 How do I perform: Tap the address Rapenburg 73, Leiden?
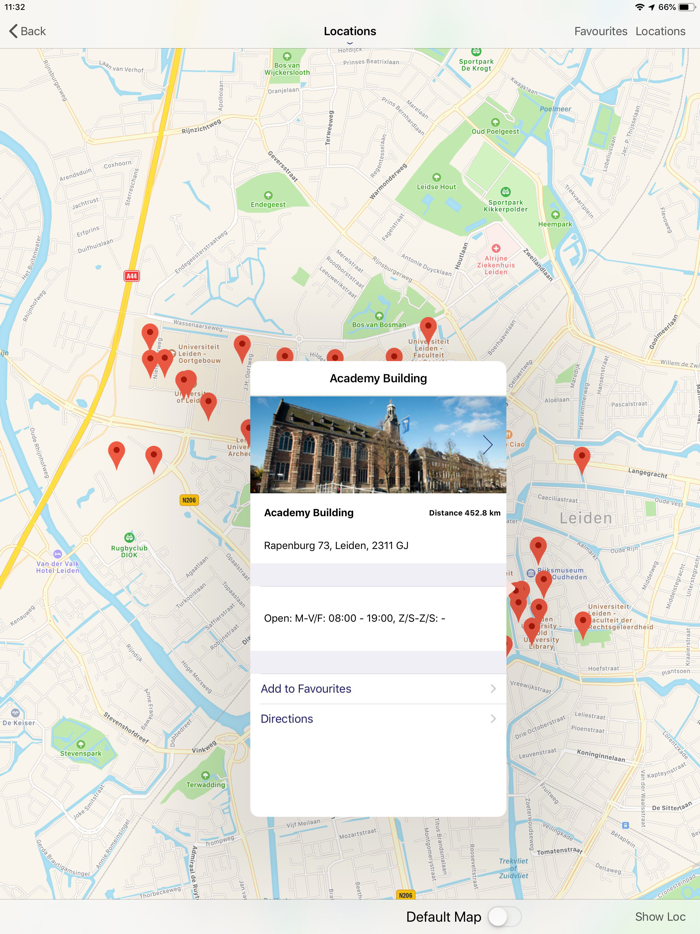tap(336, 546)
